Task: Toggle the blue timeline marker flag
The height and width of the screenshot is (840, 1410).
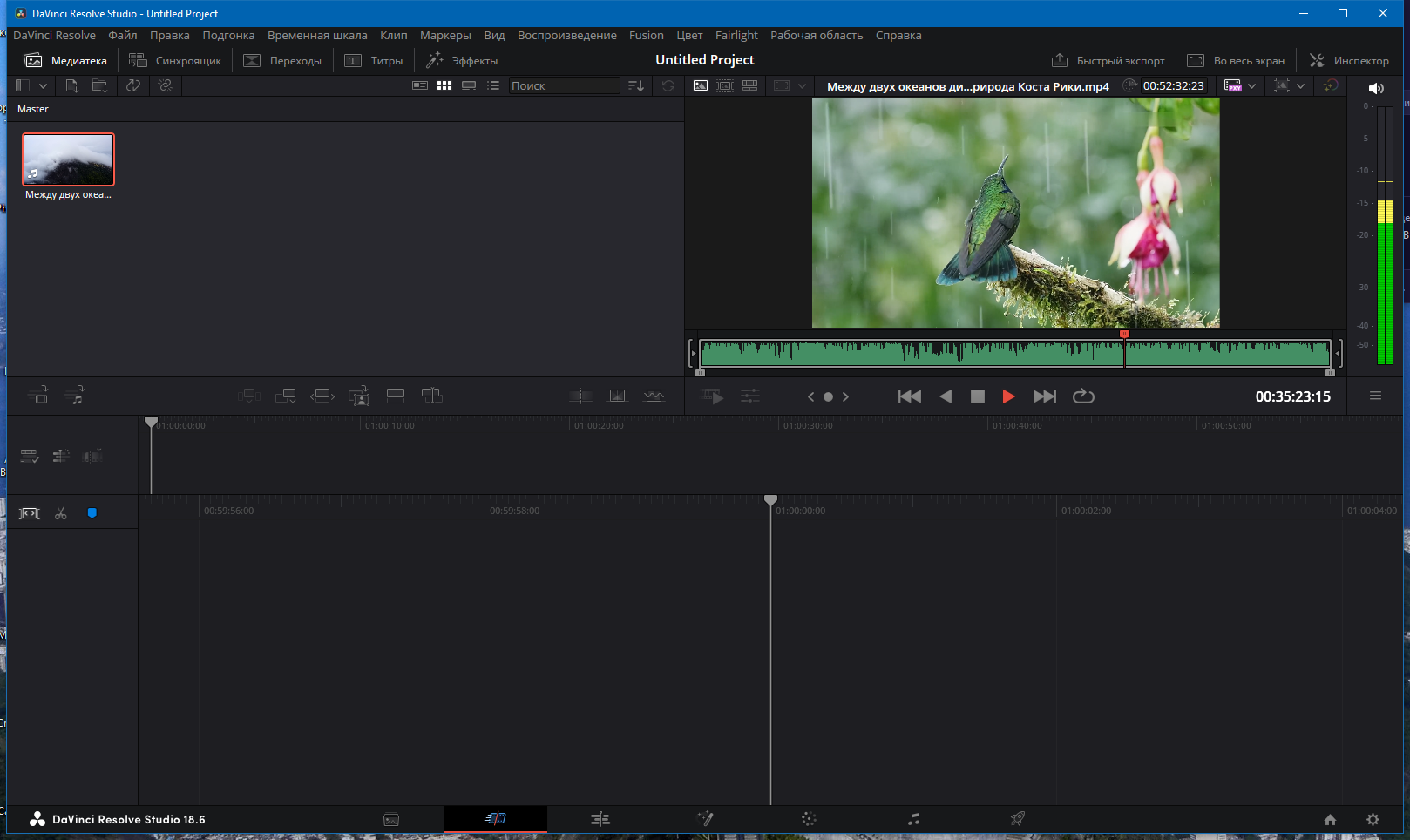Action: [92, 513]
